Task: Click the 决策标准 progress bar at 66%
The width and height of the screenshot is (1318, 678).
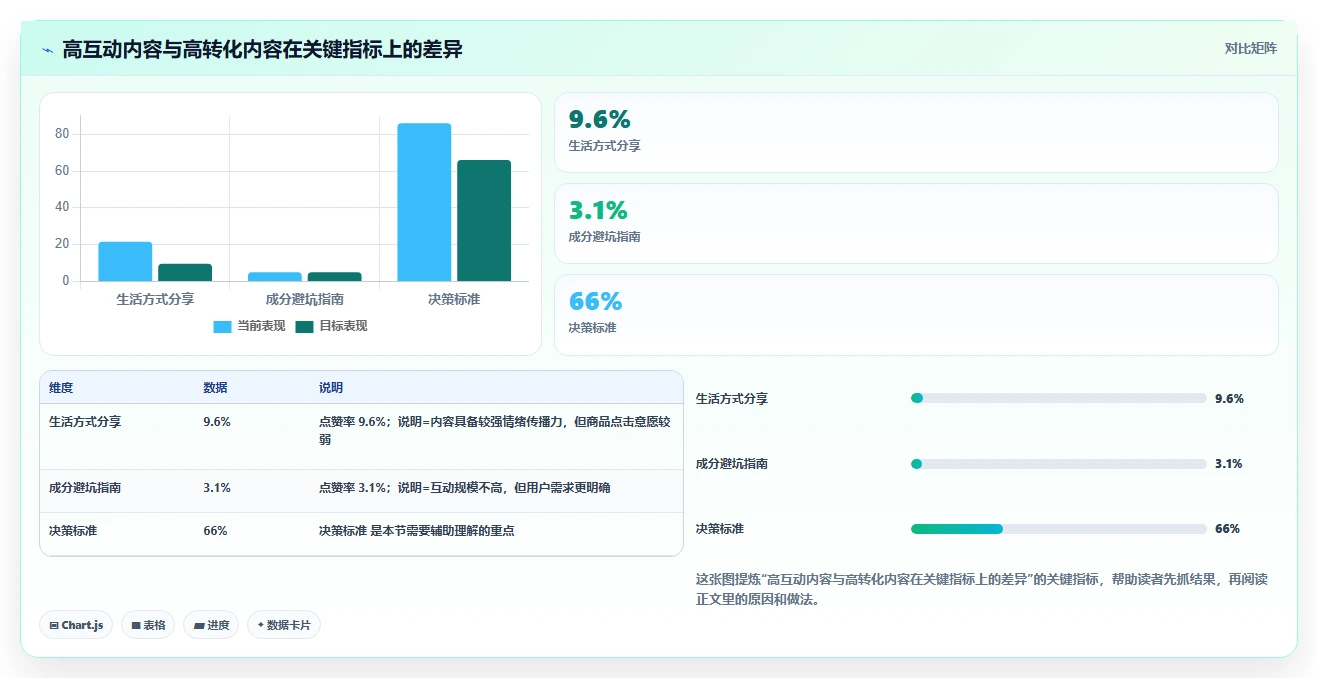Action: pyautogui.click(x=1058, y=529)
